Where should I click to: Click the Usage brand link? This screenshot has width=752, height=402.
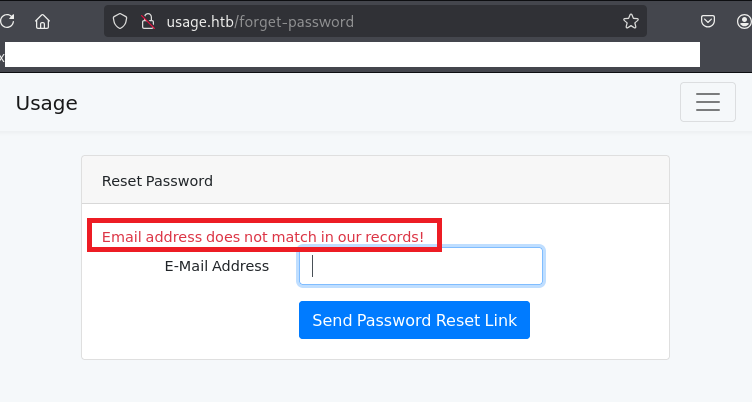click(x=46, y=103)
